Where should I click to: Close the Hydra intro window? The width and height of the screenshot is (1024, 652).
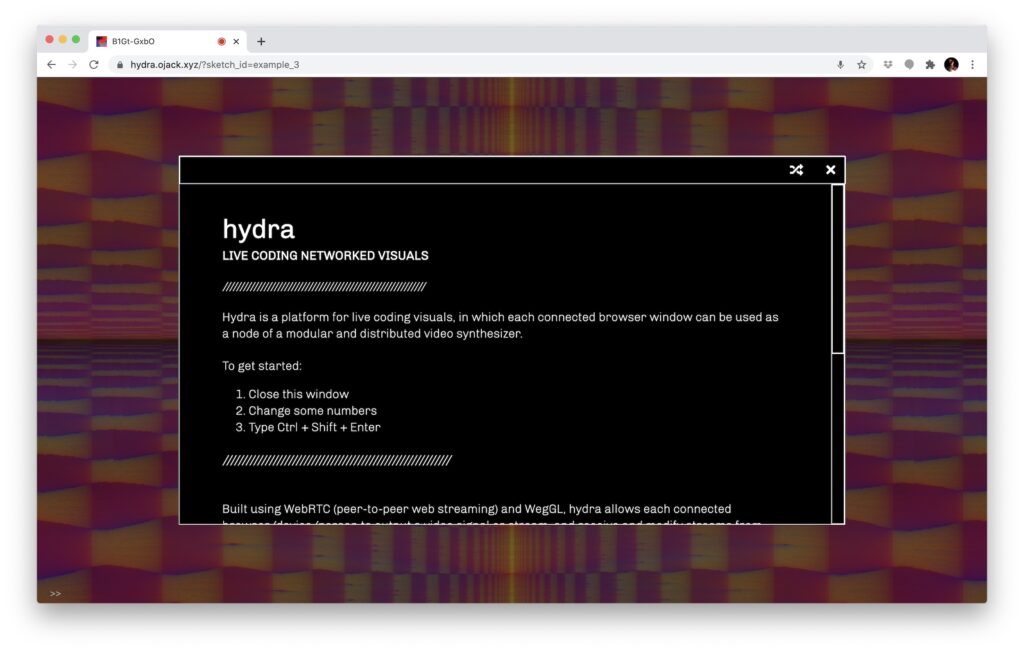[830, 169]
